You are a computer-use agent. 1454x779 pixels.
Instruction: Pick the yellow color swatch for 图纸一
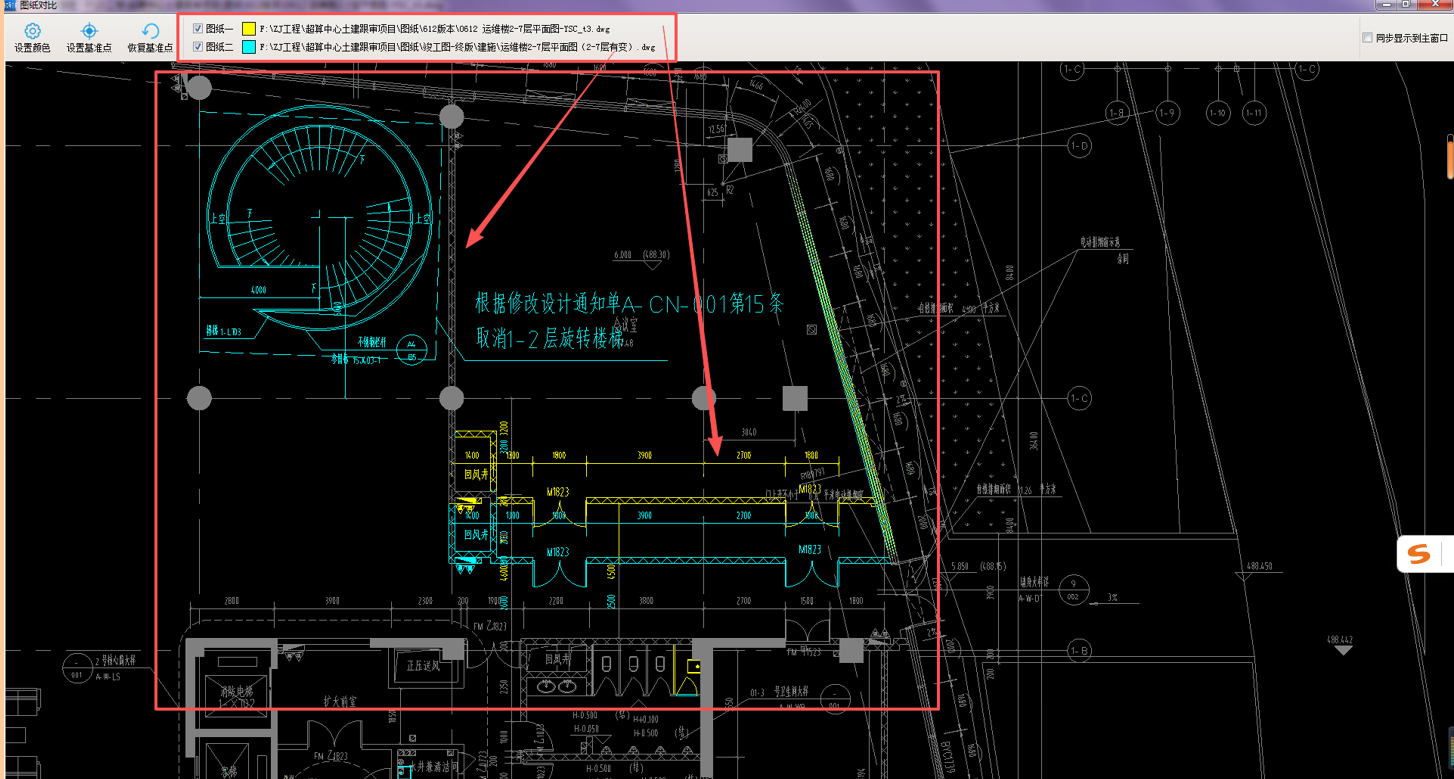point(248,29)
